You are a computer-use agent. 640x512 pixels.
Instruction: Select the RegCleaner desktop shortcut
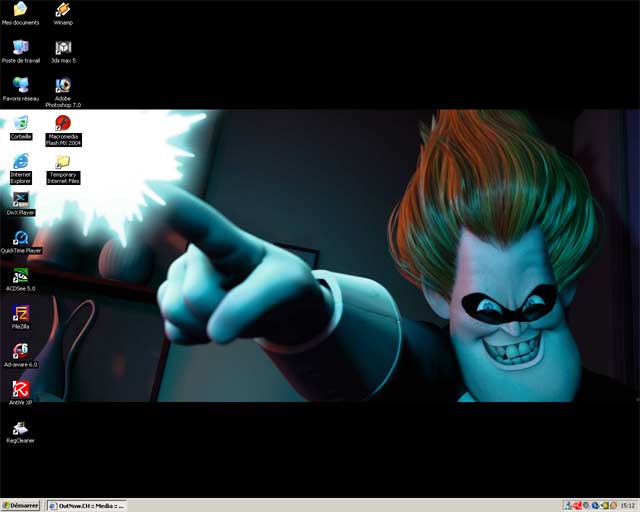point(20,432)
